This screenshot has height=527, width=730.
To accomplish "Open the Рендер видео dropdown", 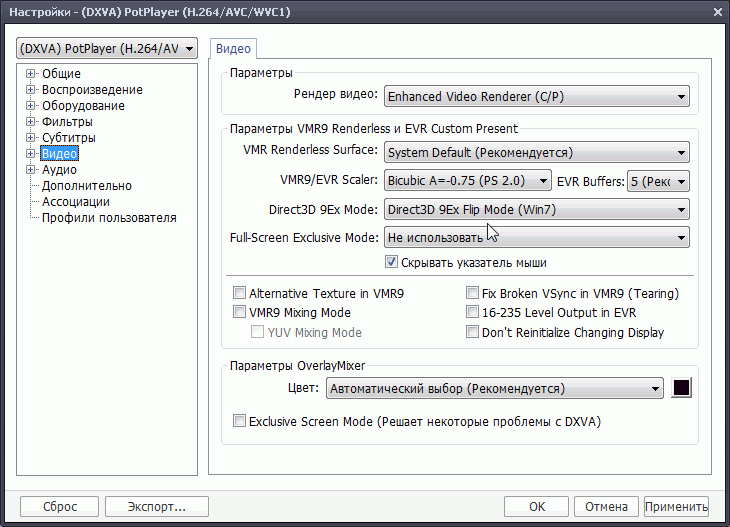I will click(x=536, y=97).
